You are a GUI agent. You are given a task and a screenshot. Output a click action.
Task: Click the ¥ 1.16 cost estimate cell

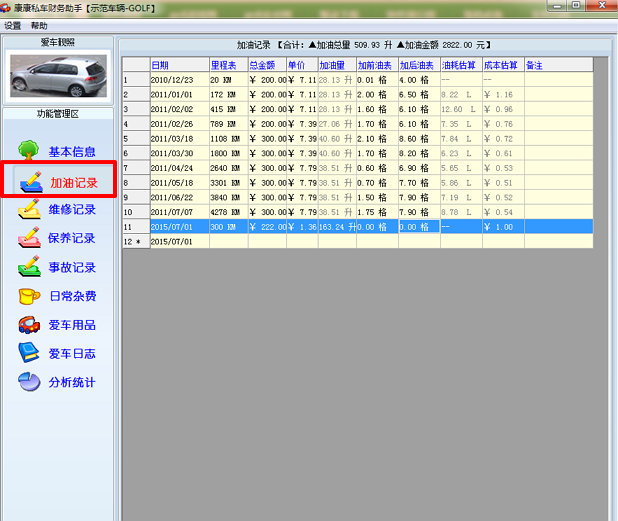pos(503,95)
